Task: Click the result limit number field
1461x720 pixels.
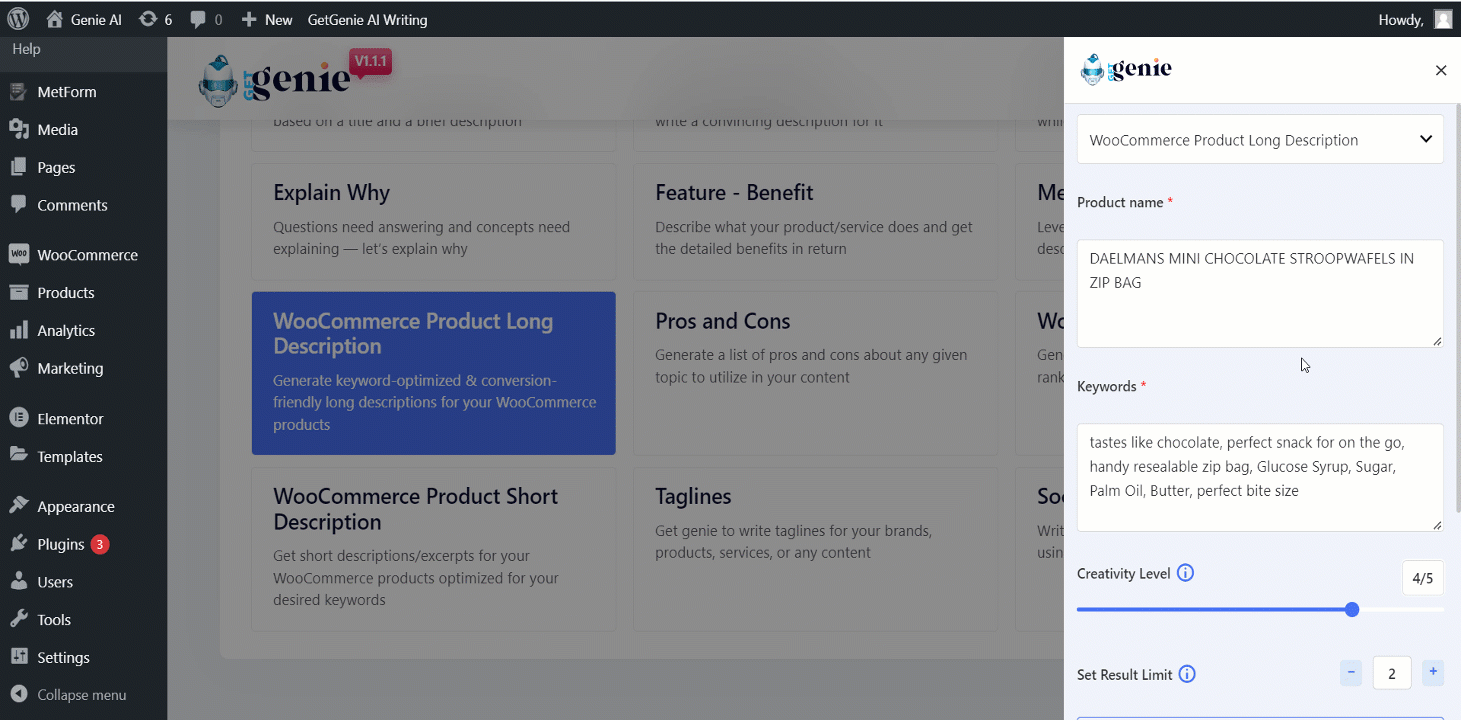Action: 1392,673
